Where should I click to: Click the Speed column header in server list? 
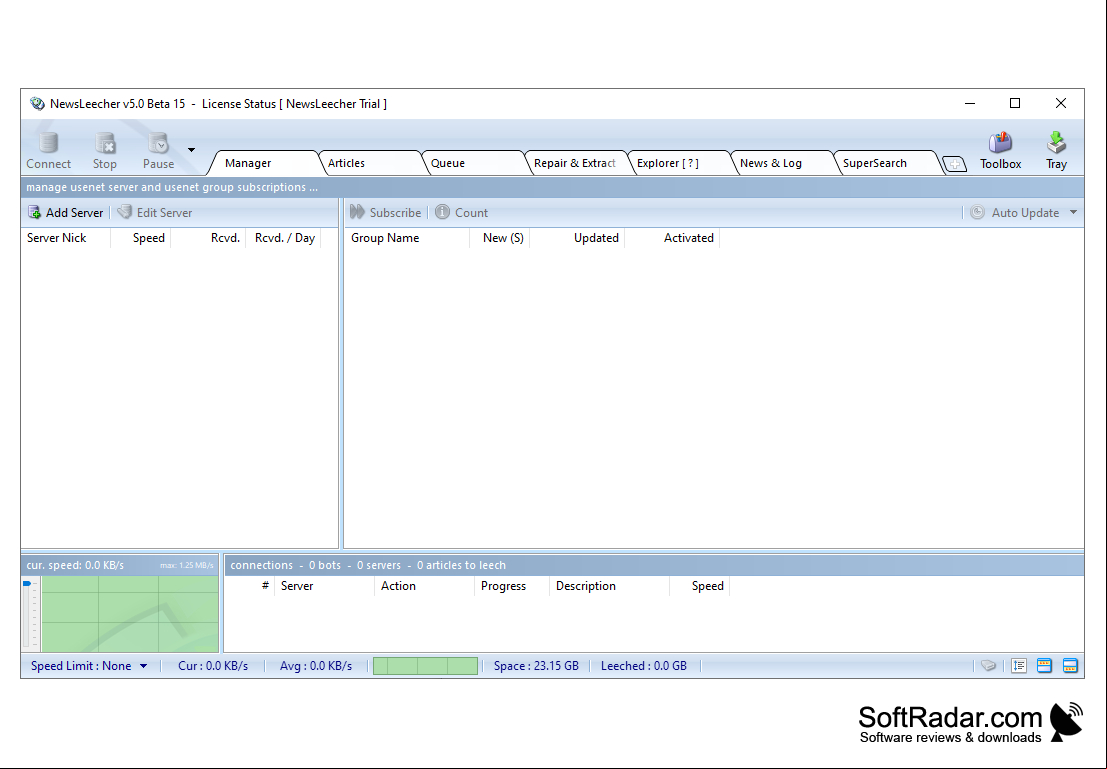[x=140, y=238]
